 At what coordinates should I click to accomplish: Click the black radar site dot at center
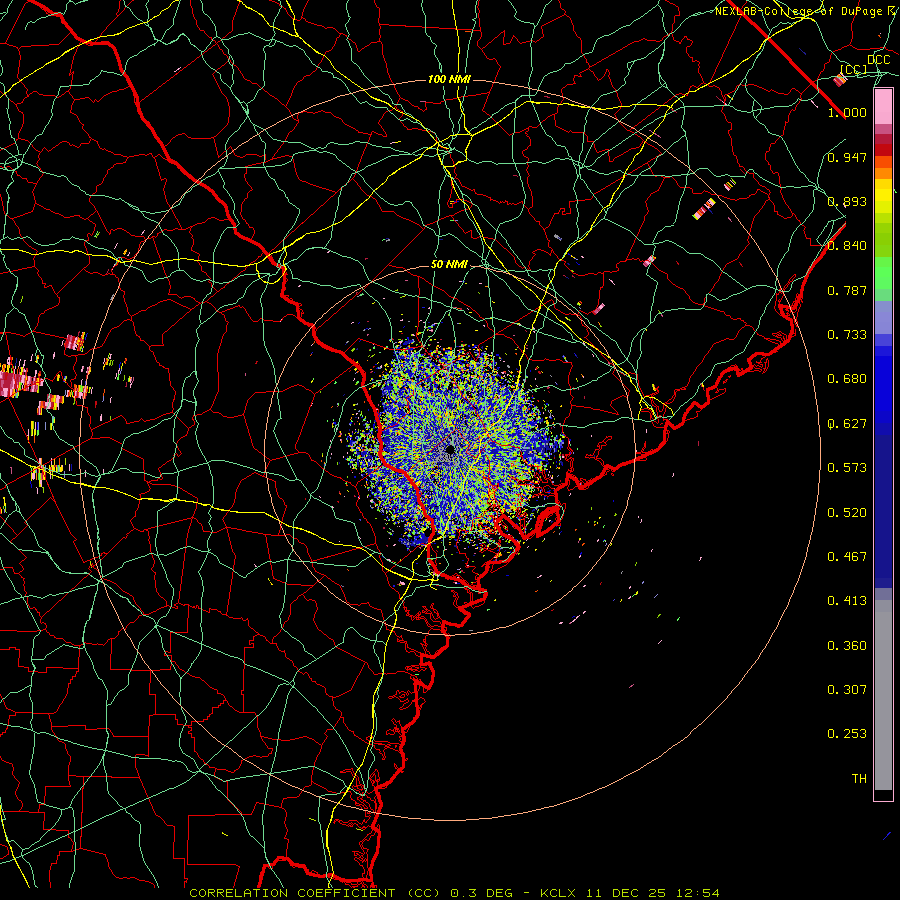(x=450, y=449)
